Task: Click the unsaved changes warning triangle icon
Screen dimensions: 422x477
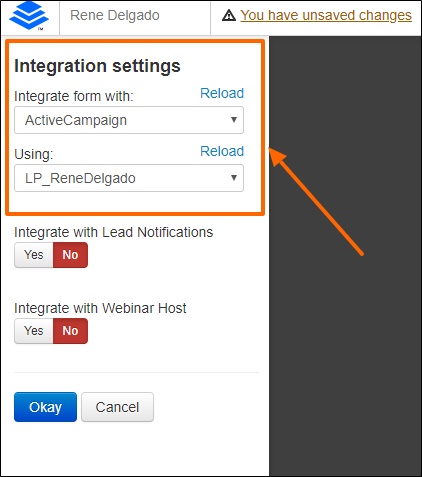Action: (229, 15)
